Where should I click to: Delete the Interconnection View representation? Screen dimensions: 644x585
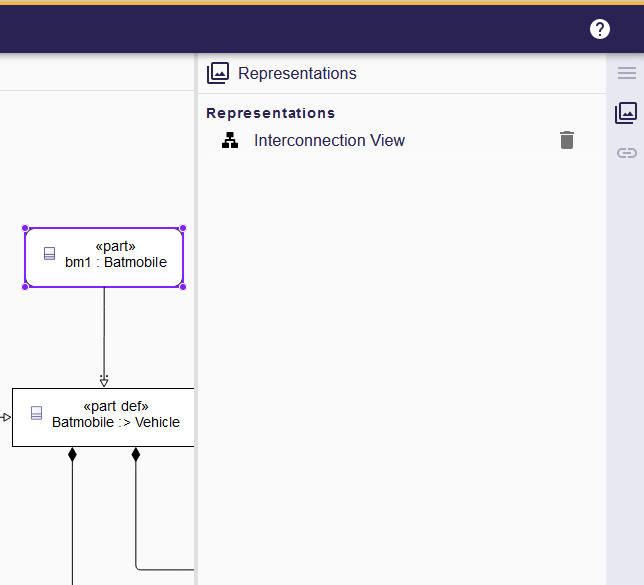point(567,140)
